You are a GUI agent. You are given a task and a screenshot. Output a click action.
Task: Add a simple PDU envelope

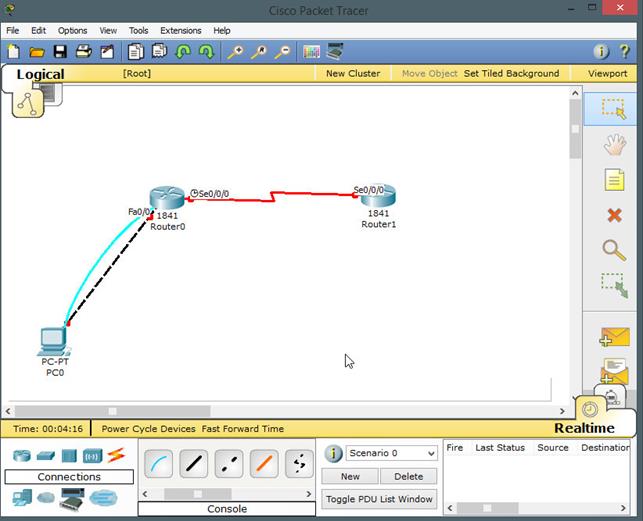[x=614, y=337]
